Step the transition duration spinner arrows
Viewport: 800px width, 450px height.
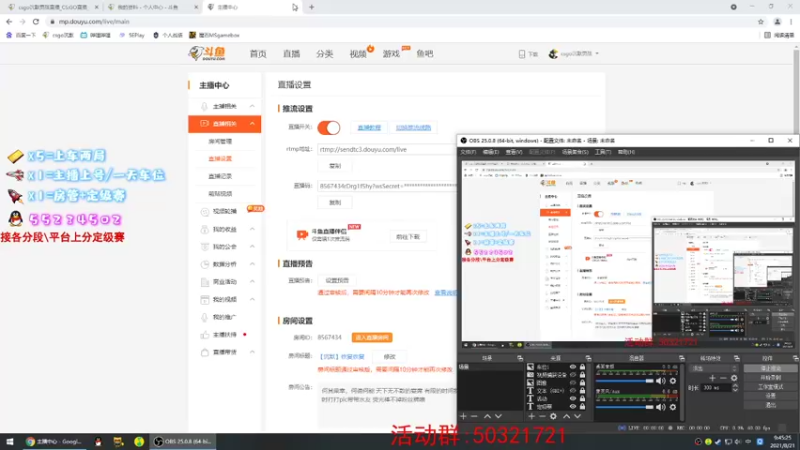pos(735,388)
